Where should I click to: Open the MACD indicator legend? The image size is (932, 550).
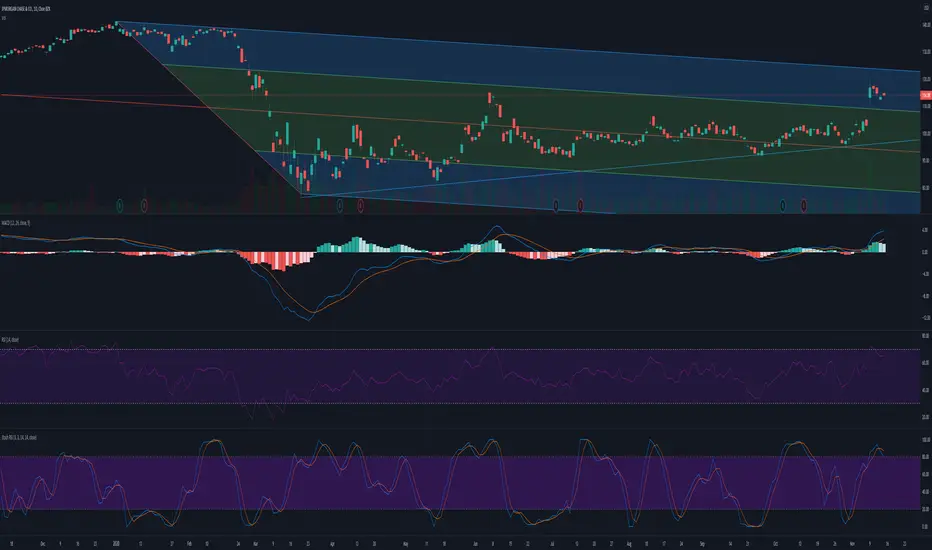pyautogui.click(x=15, y=223)
